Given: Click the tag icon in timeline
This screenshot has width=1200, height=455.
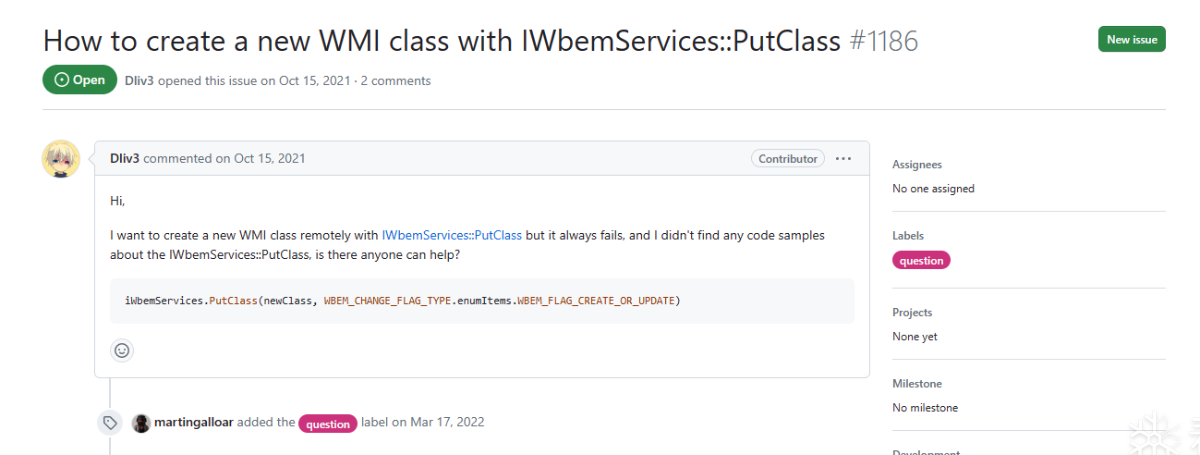Looking at the screenshot, I should (109, 422).
